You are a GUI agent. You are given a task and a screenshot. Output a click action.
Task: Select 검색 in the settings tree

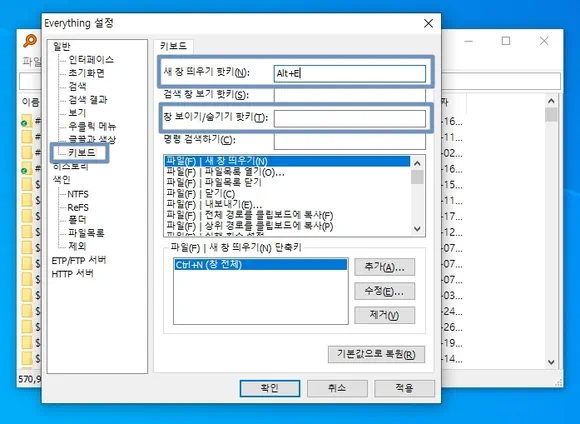(77, 86)
